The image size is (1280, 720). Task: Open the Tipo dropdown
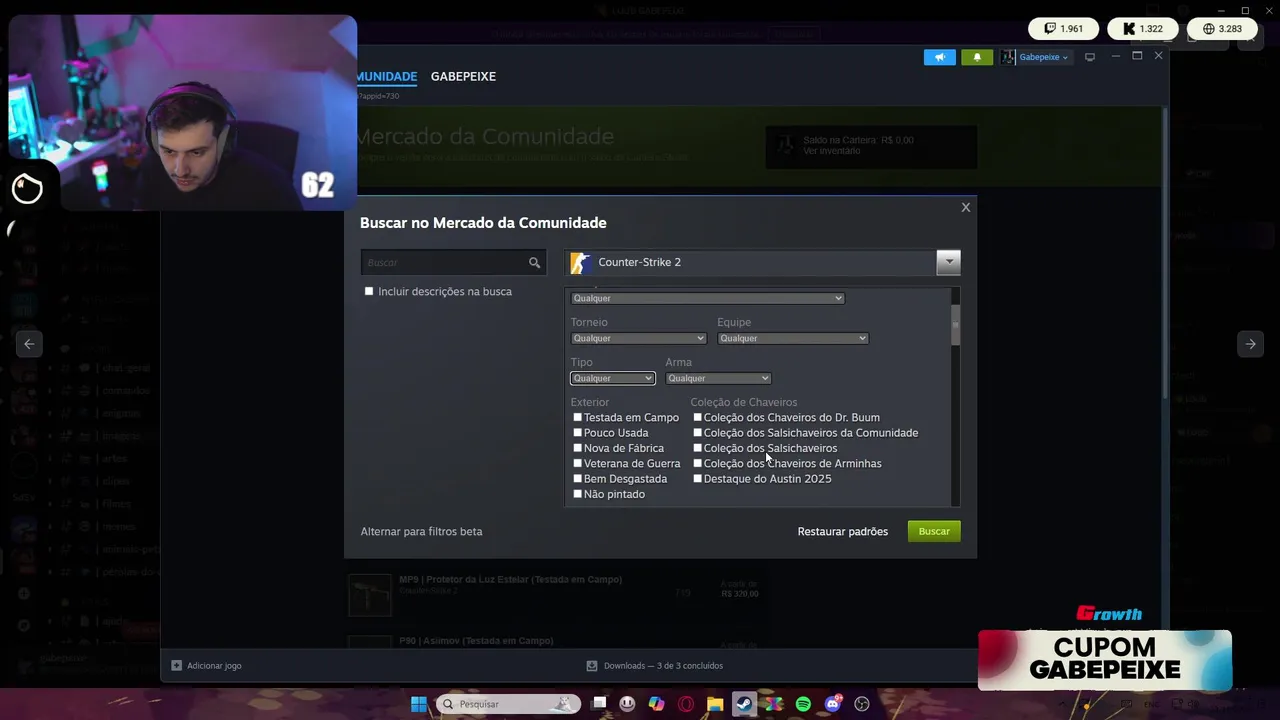click(612, 378)
